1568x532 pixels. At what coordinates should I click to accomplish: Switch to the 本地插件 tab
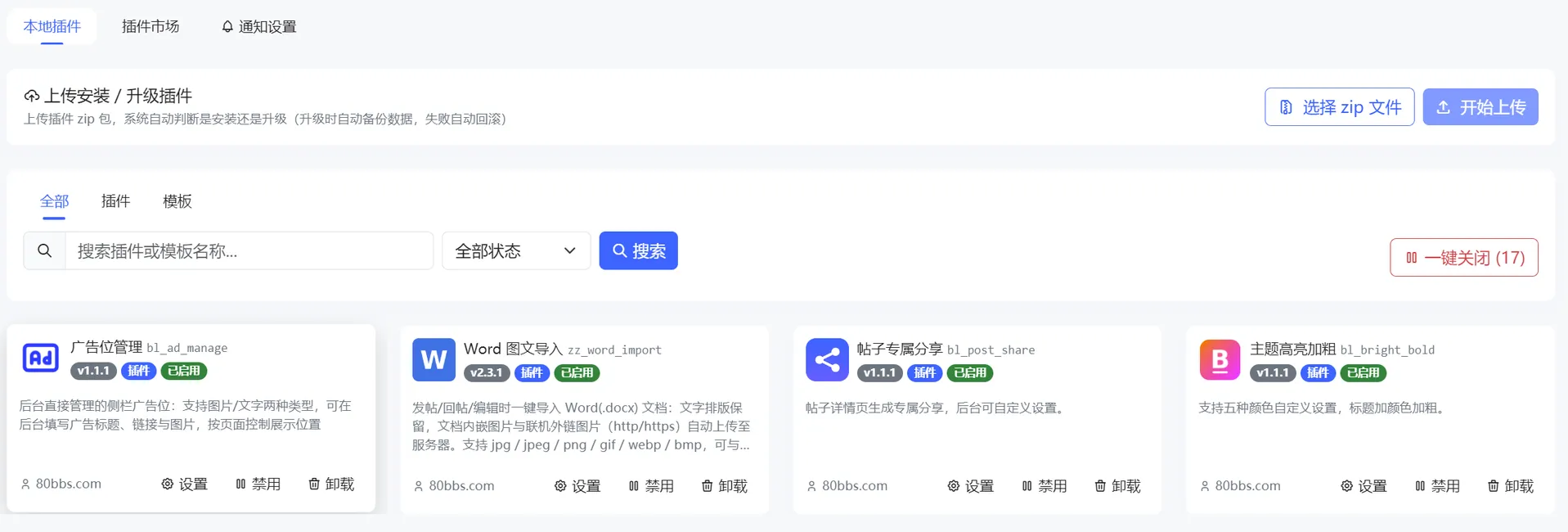tap(52, 26)
